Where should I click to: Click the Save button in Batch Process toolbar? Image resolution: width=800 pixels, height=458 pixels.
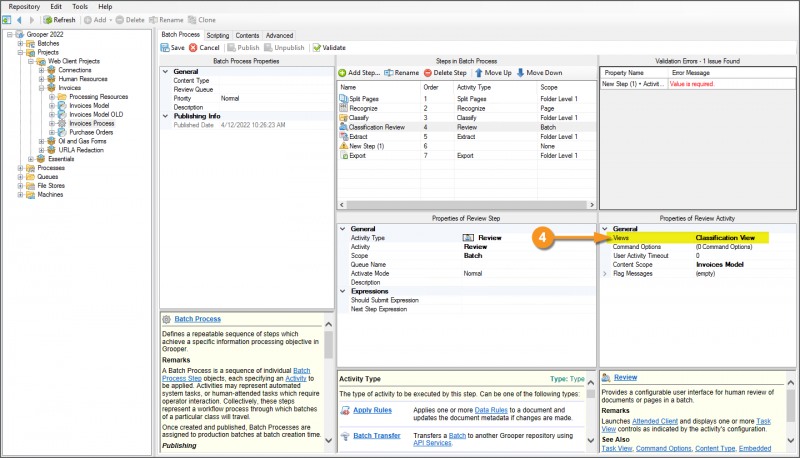pos(172,47)
